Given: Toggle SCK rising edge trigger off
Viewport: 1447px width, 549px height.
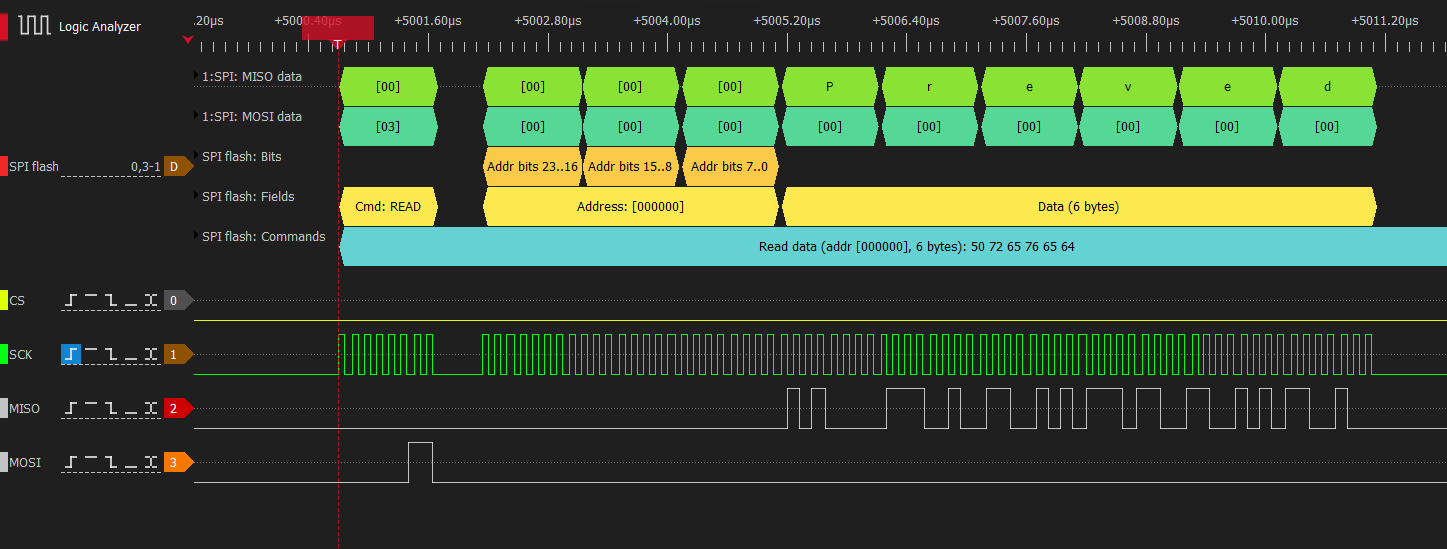Looking at the screenshot, I should [71, 354].
